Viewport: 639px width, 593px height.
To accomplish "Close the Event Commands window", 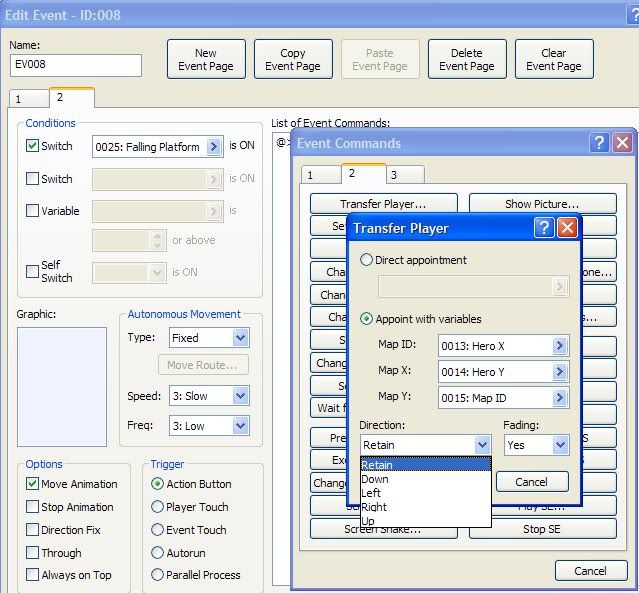I will pyautogui.click(x=622, y=143).
